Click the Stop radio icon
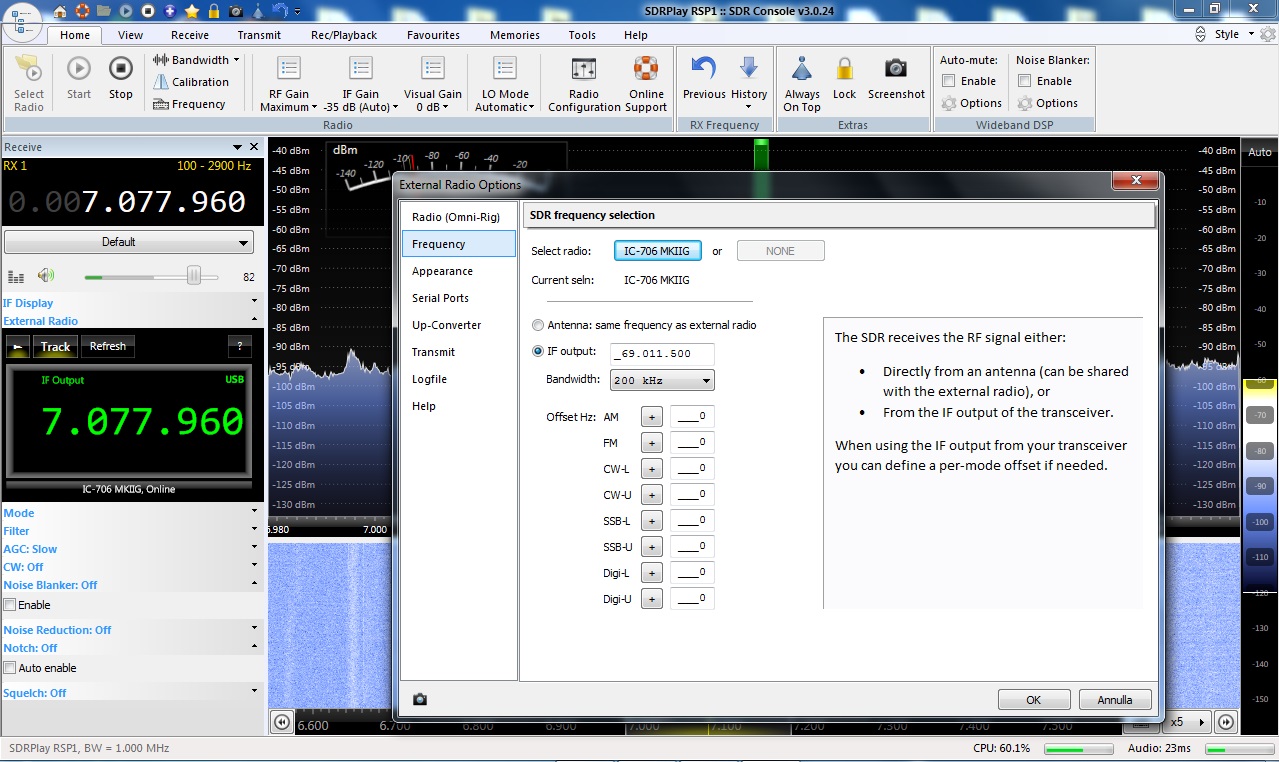The image size is (1279, 762). [120, 70]
